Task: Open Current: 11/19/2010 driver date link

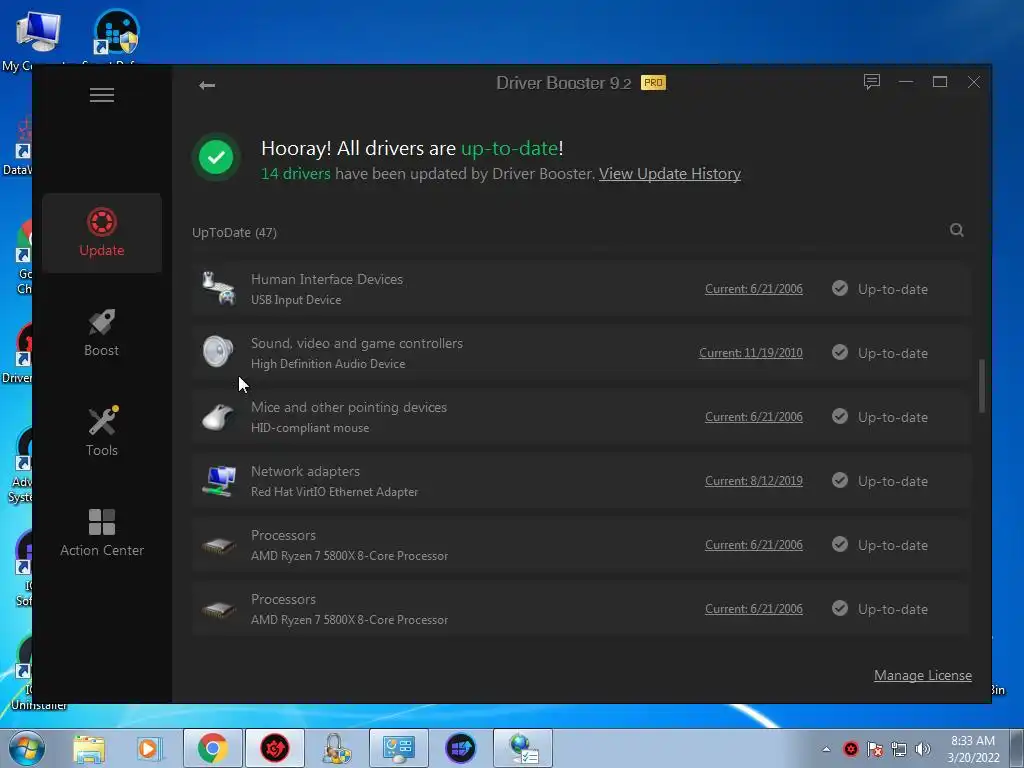Action: 750,353
